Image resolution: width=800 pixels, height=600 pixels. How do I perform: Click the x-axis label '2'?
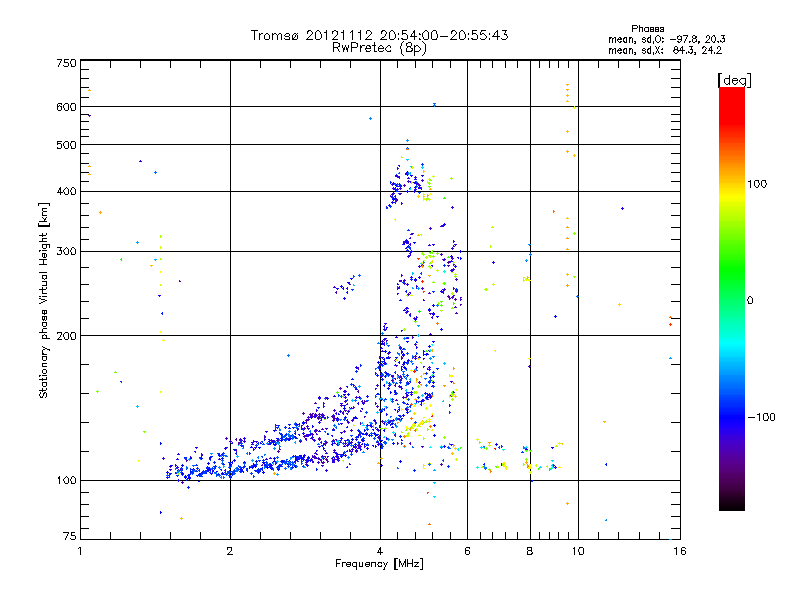pos(230,551)
